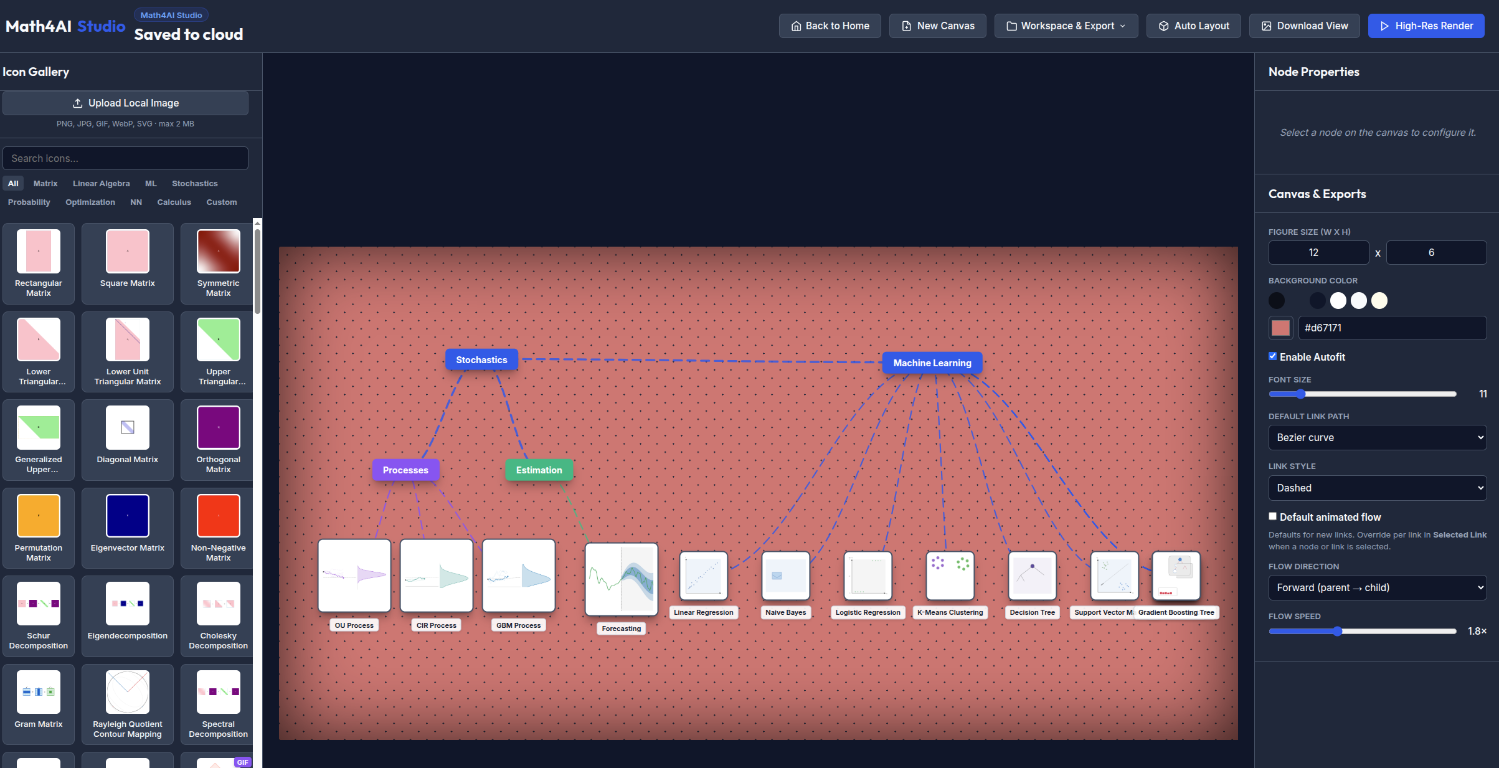
Task: Choose the Cholesky Decomposition icon
Action: (x=218, y=616)
